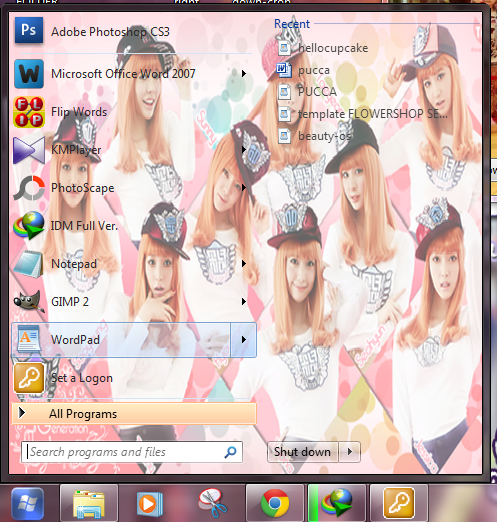This screenshot has width=497, height=522.
Task: Expand the WordPad jump list arrow
Action: pos(244,340)
